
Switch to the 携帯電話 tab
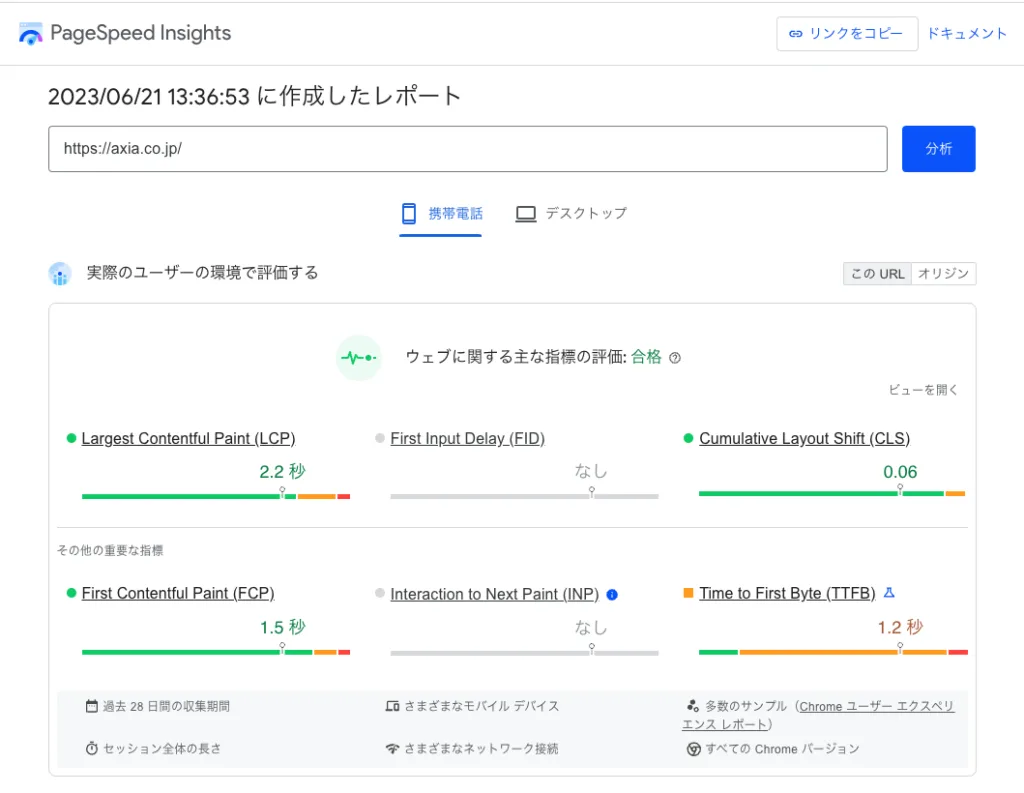[441, 214]
